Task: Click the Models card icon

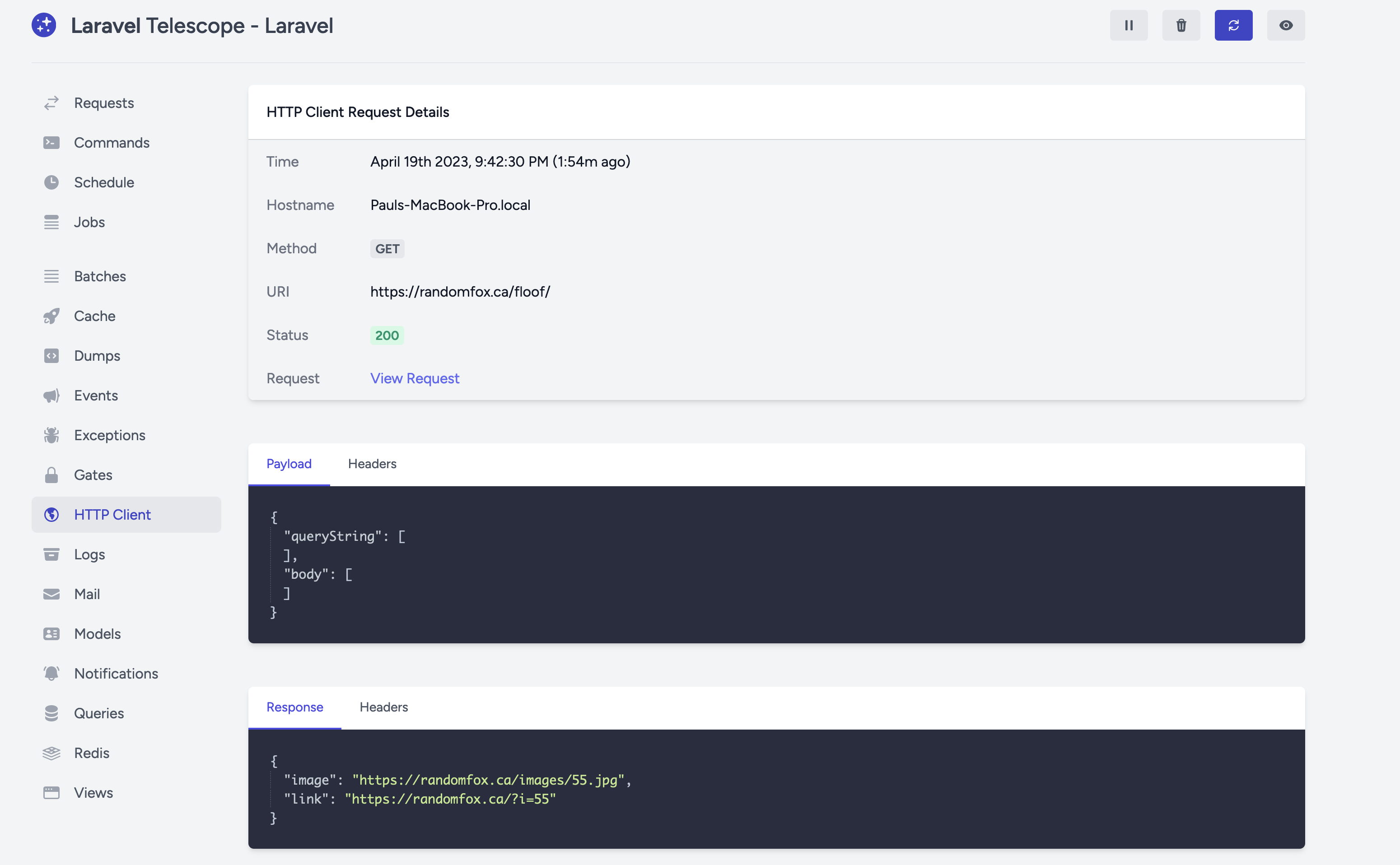Action: [x=51, y=634]
